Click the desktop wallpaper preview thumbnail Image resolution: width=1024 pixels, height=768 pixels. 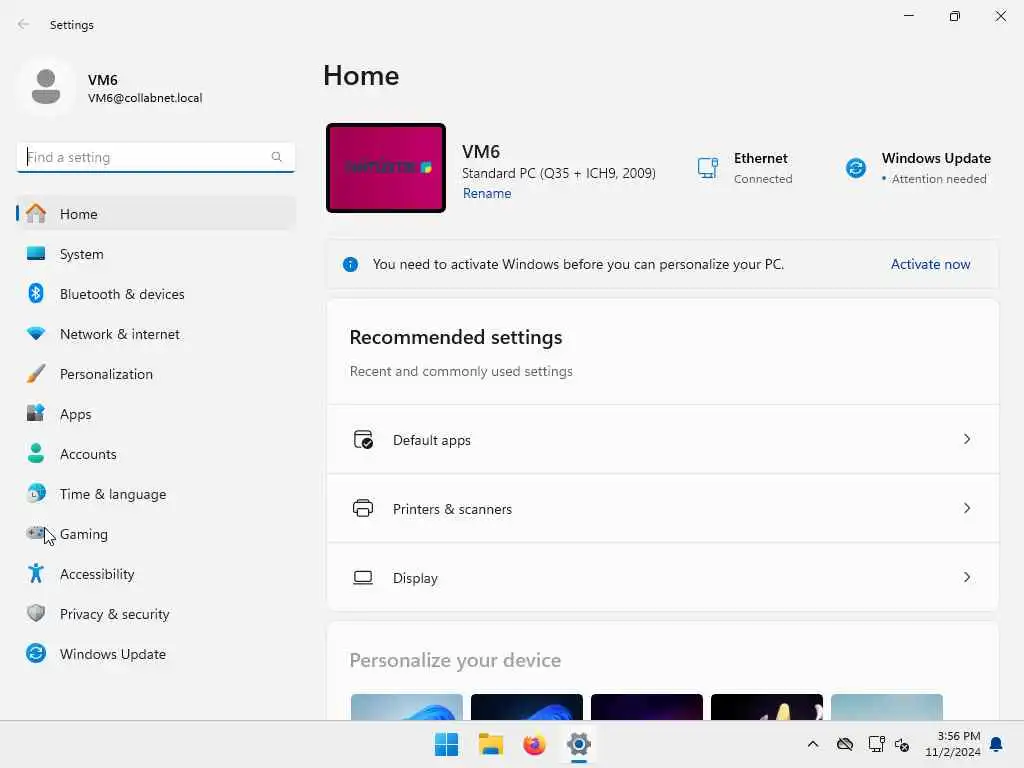(x=386, y=168)
